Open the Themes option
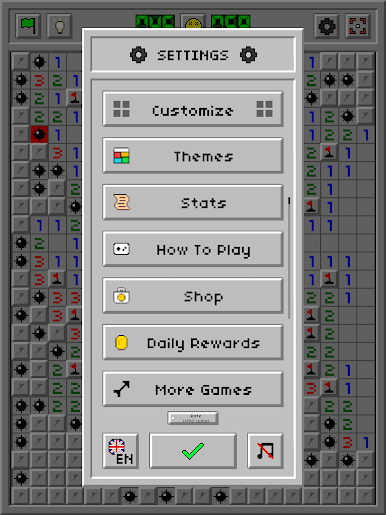Viewport: 386px width, 515px height. 193,156
